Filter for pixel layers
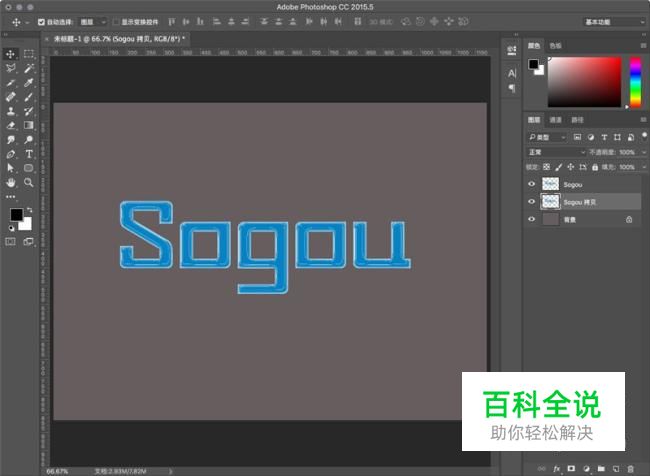Screen dimensions: 650x476 click(577, 137)
